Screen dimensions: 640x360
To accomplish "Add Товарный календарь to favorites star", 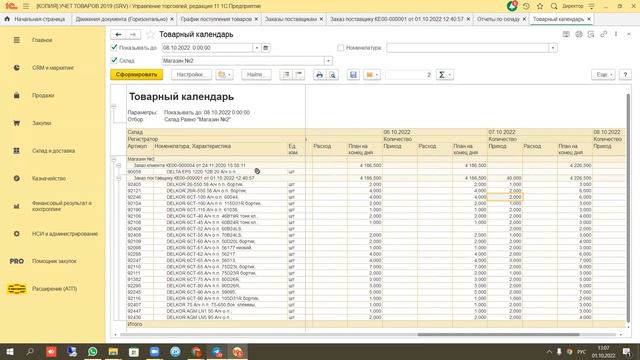I will pos(150,35).
